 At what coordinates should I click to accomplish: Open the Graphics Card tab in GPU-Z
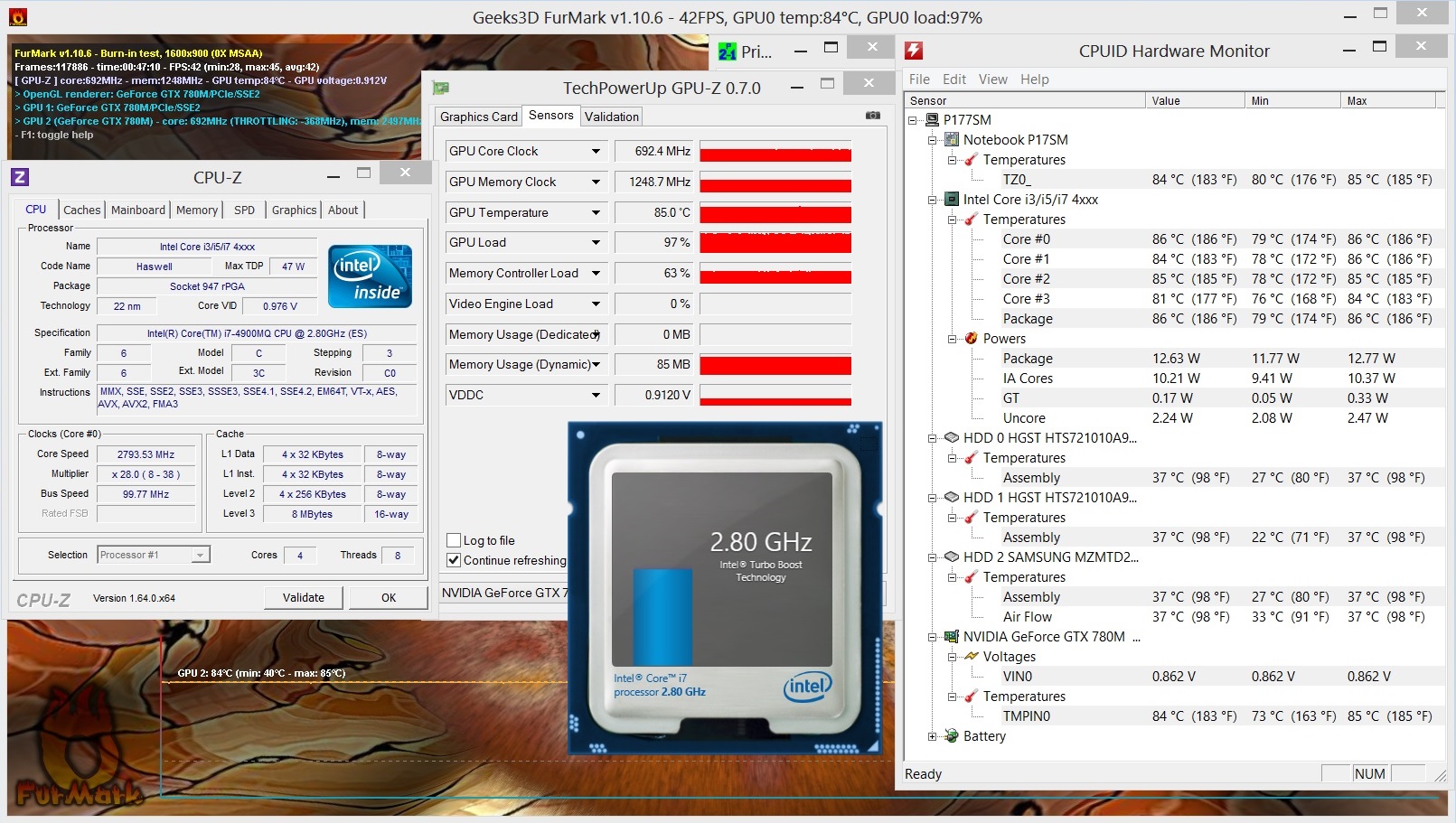tap(479, 117)
